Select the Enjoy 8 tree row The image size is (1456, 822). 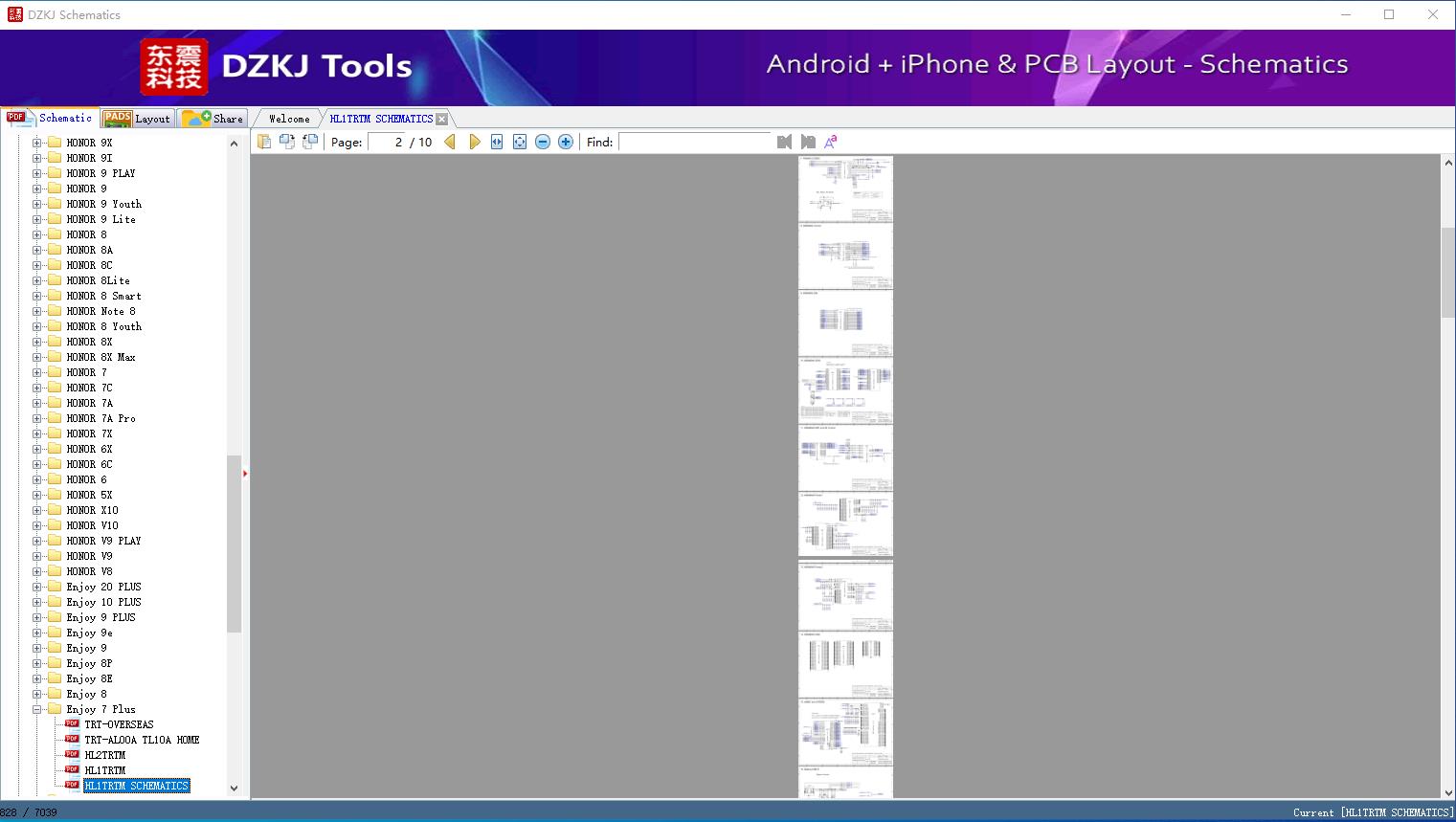pos(86,694)
